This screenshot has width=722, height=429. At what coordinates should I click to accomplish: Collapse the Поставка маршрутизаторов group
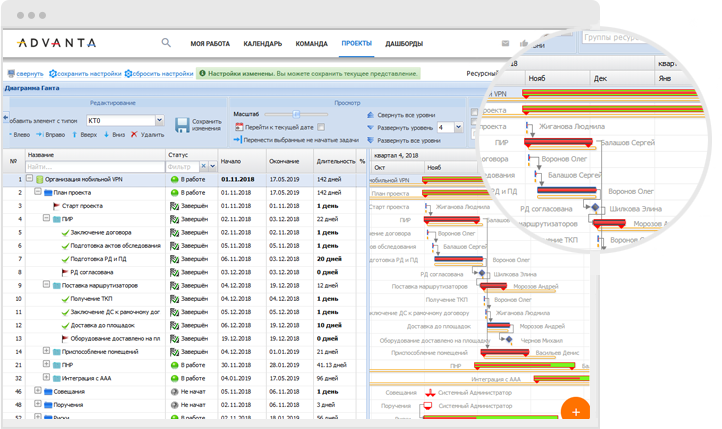[x=46, y=284]
